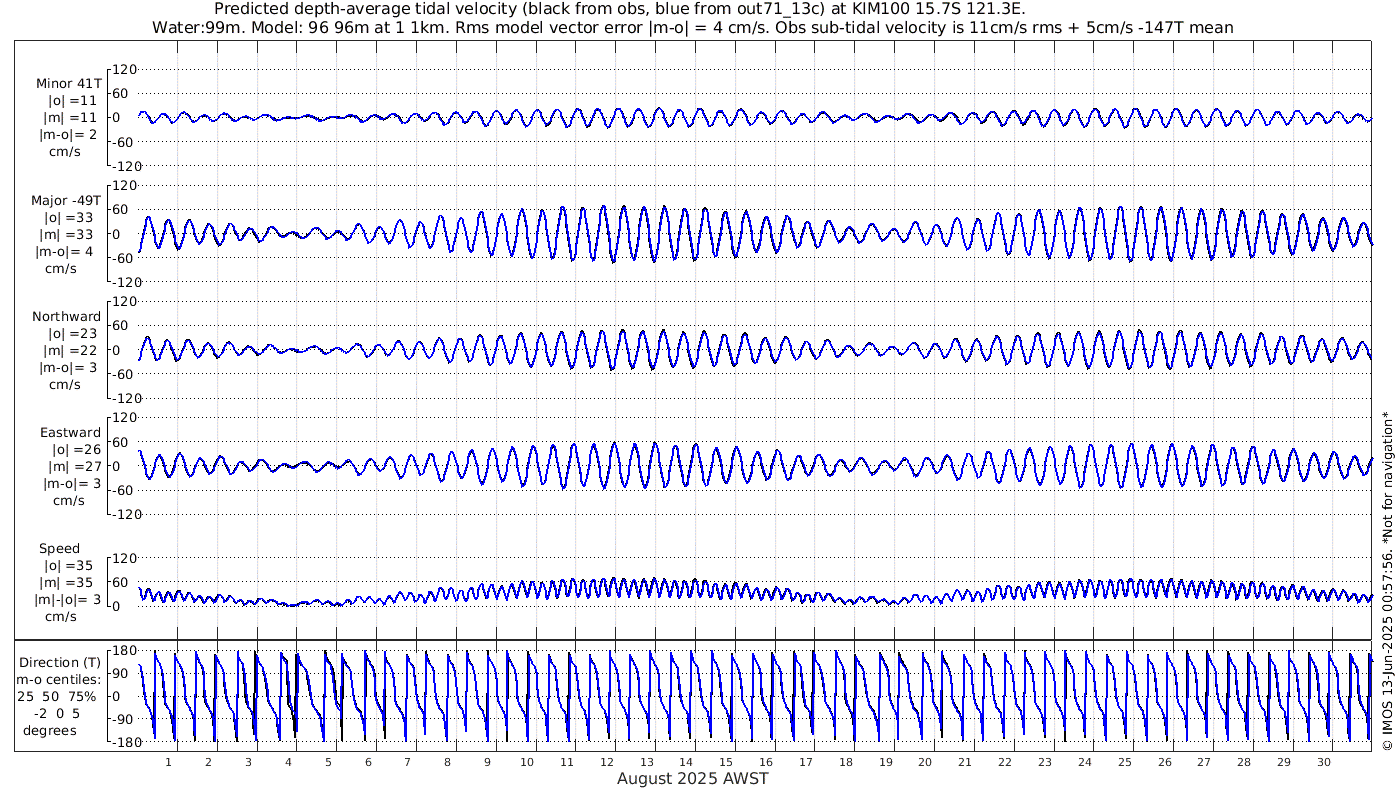Click the August 2025 AWST axis label
The width and height of the screenshot is (1400, 800).
[x=692, y=779]
